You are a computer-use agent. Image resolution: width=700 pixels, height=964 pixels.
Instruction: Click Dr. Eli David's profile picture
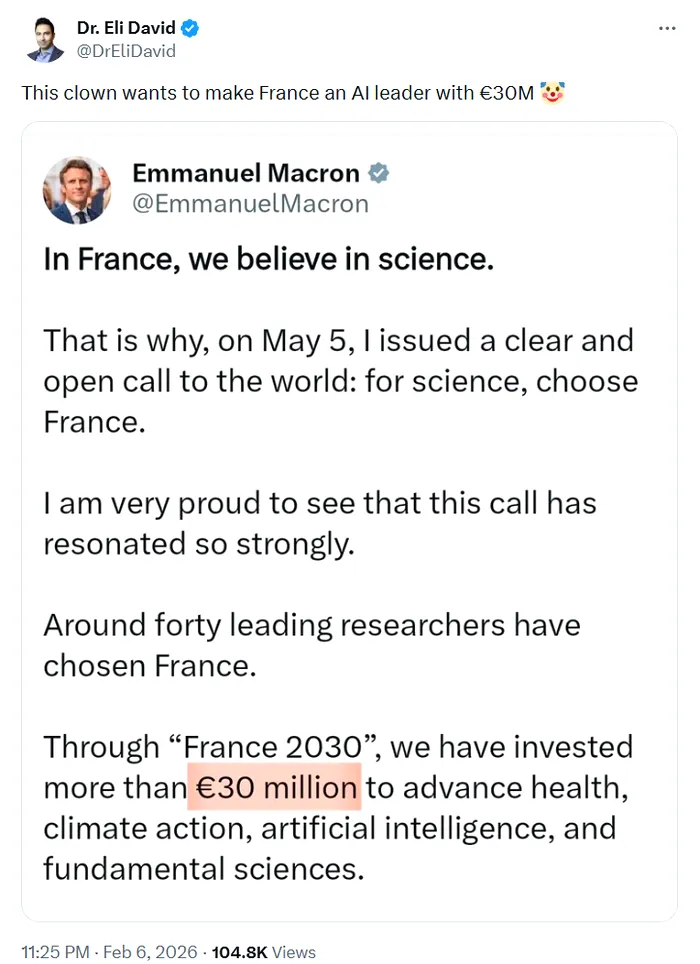40,39
